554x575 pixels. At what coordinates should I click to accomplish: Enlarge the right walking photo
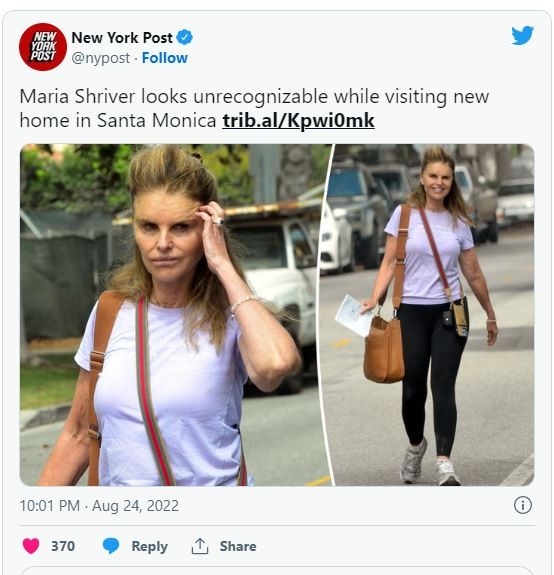[429, 315]
